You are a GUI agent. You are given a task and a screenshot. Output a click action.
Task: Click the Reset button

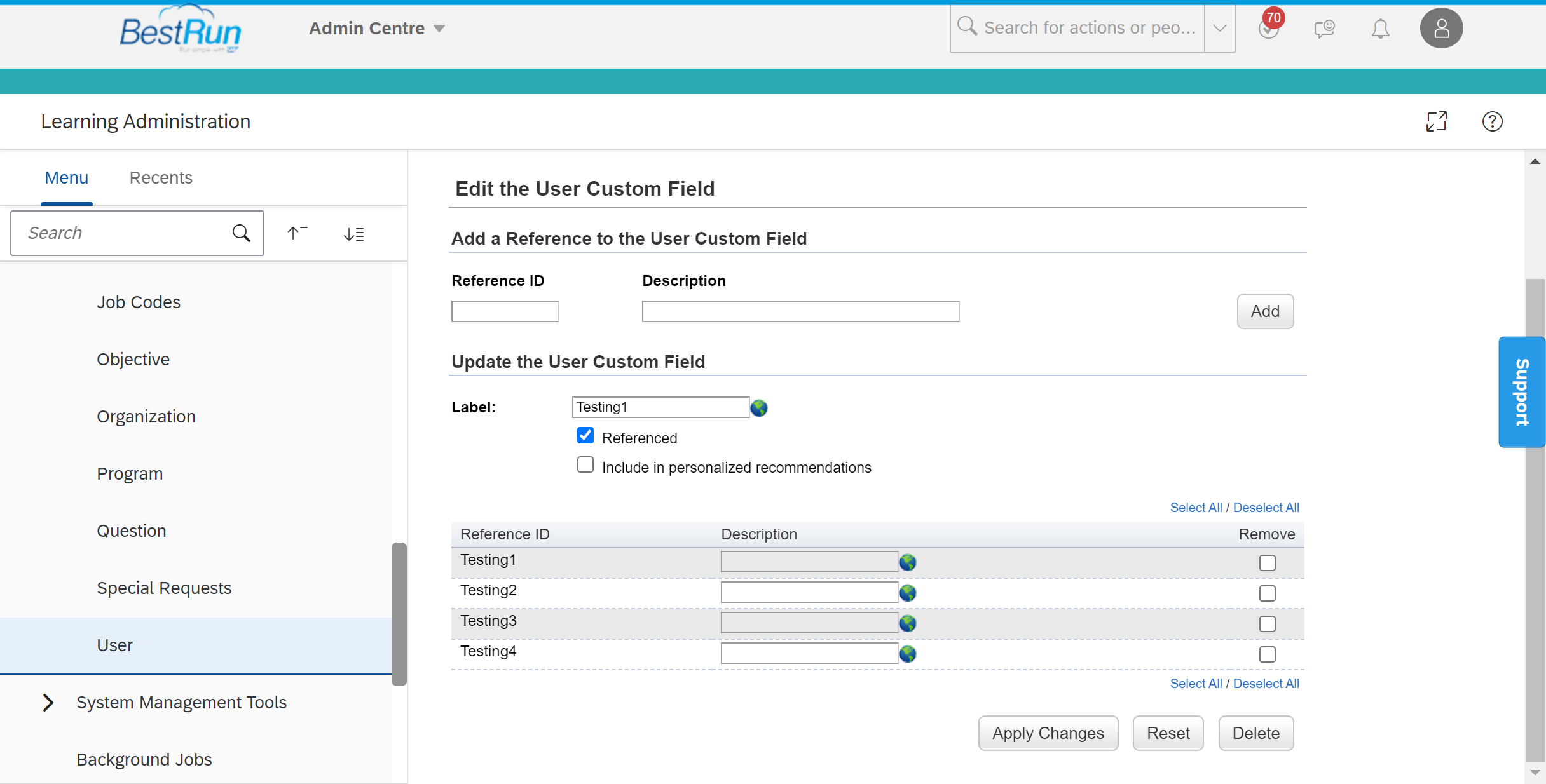[1168, 733]
